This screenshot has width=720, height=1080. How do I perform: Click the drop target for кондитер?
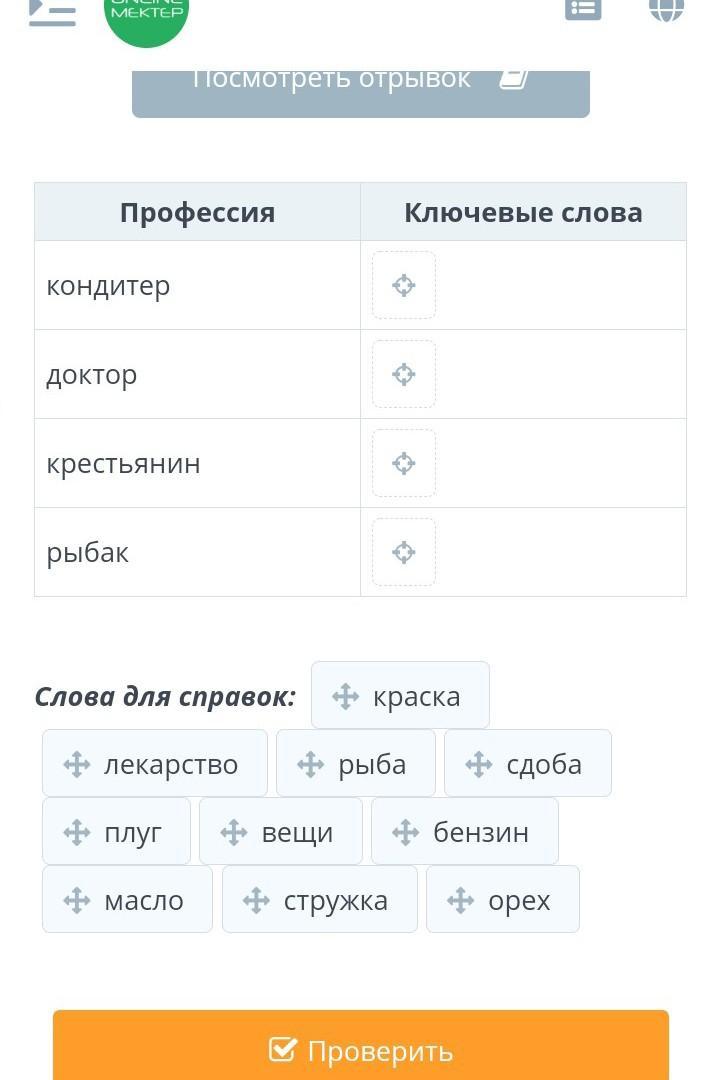coord(404,286)
